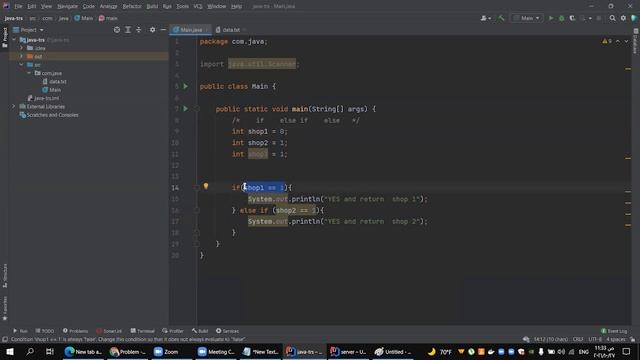Screen dimensions: 640x360
Task: Click fold toggle beside main method
Action: (197, 109)
